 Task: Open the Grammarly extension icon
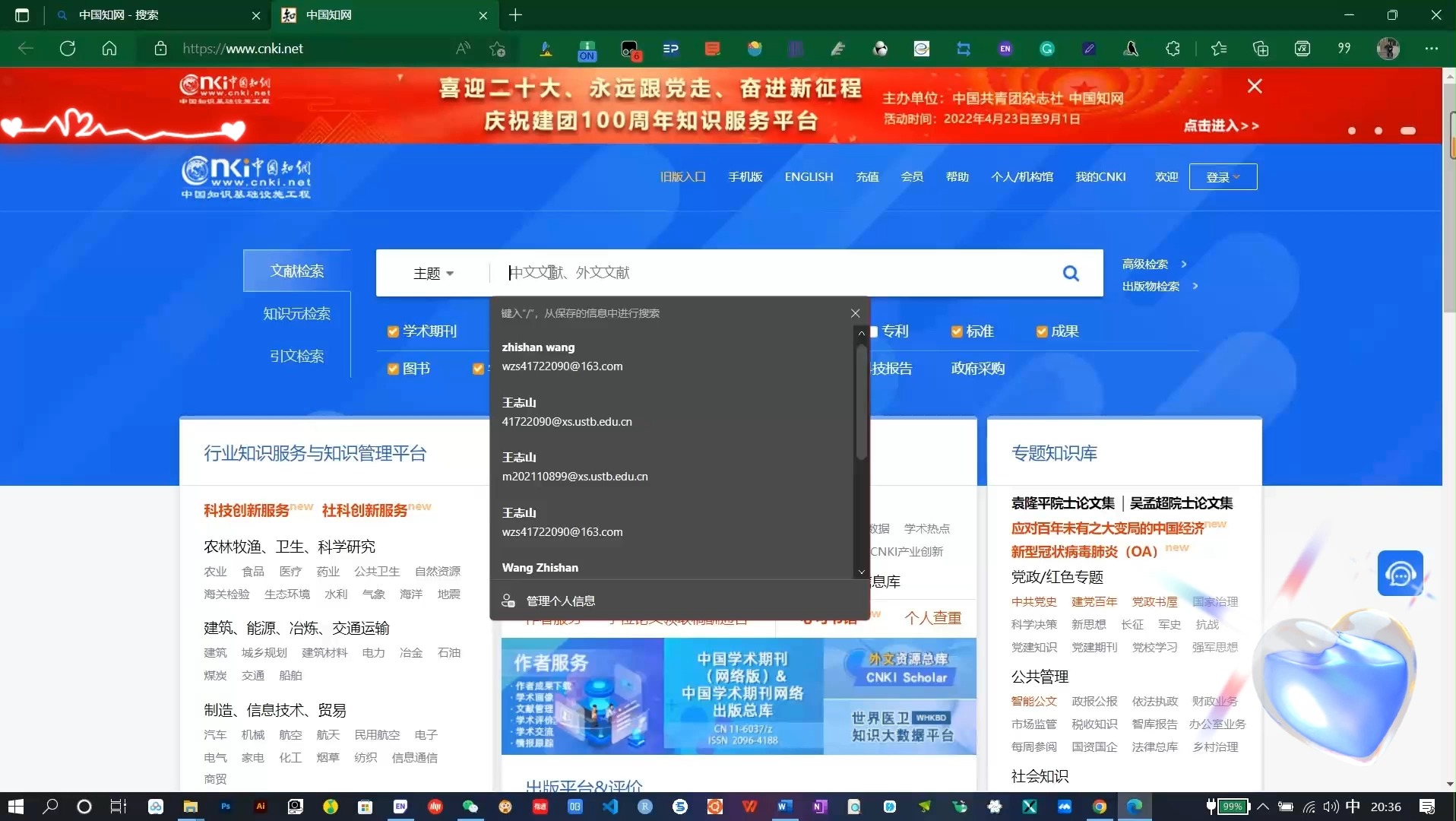1046,48
